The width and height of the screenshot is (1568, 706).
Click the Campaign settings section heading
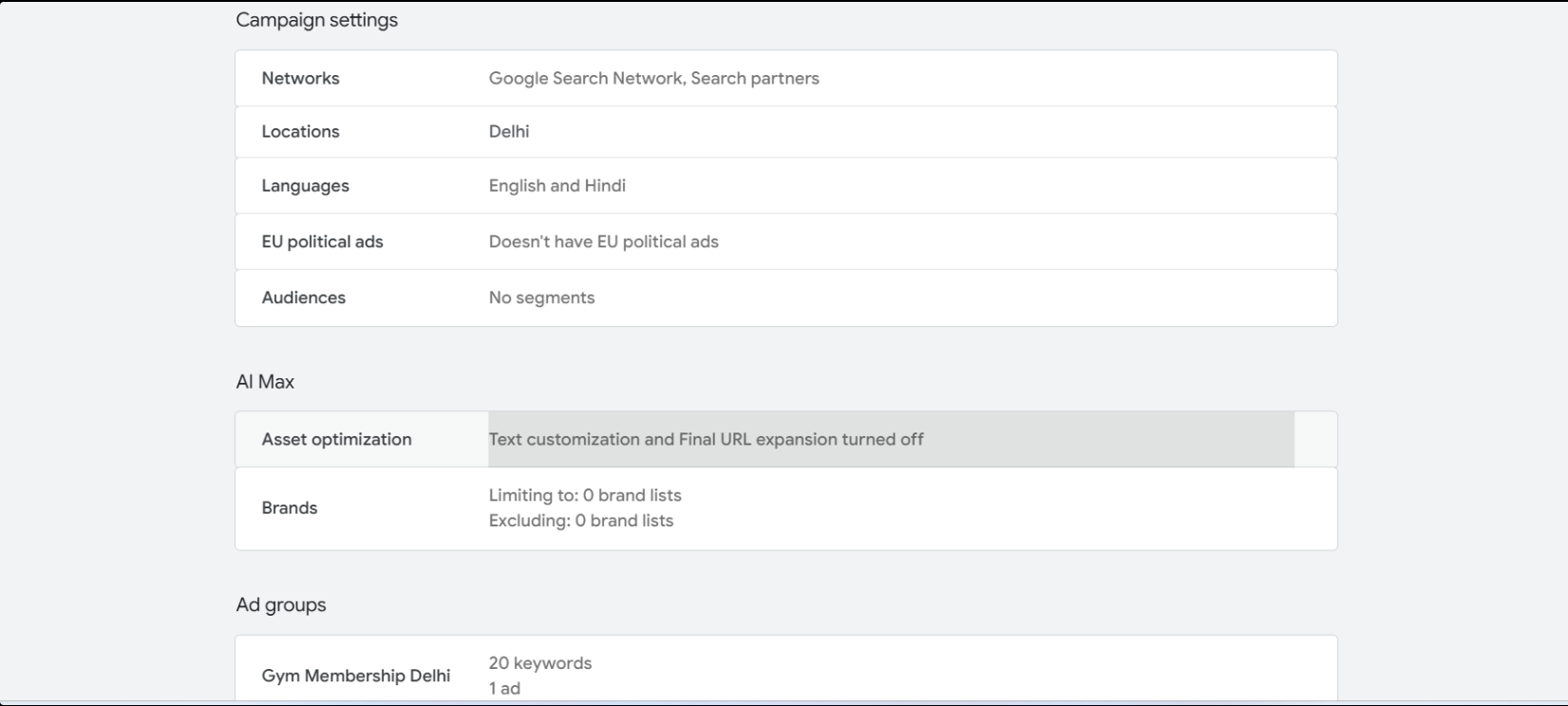pyautogui.click(x=317, y=20)
